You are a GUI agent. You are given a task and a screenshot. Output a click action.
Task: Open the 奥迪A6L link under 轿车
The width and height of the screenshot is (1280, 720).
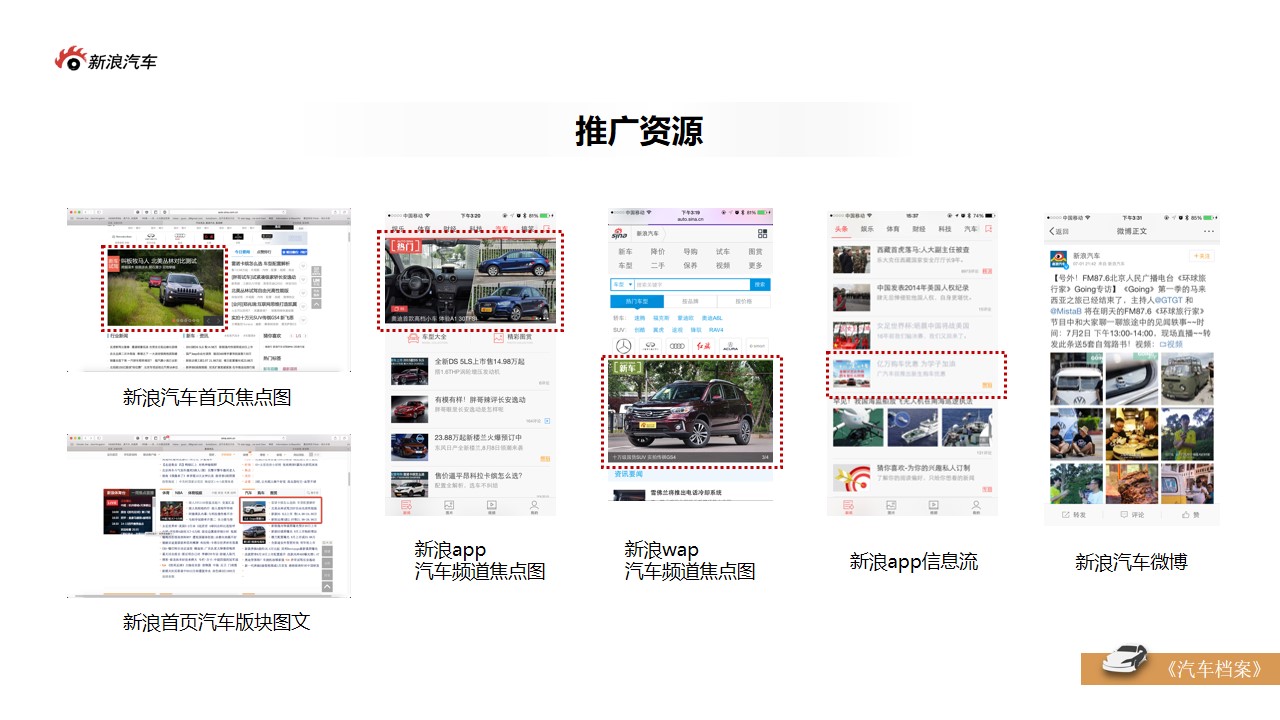pyautogui.click(x=712, y=318)
